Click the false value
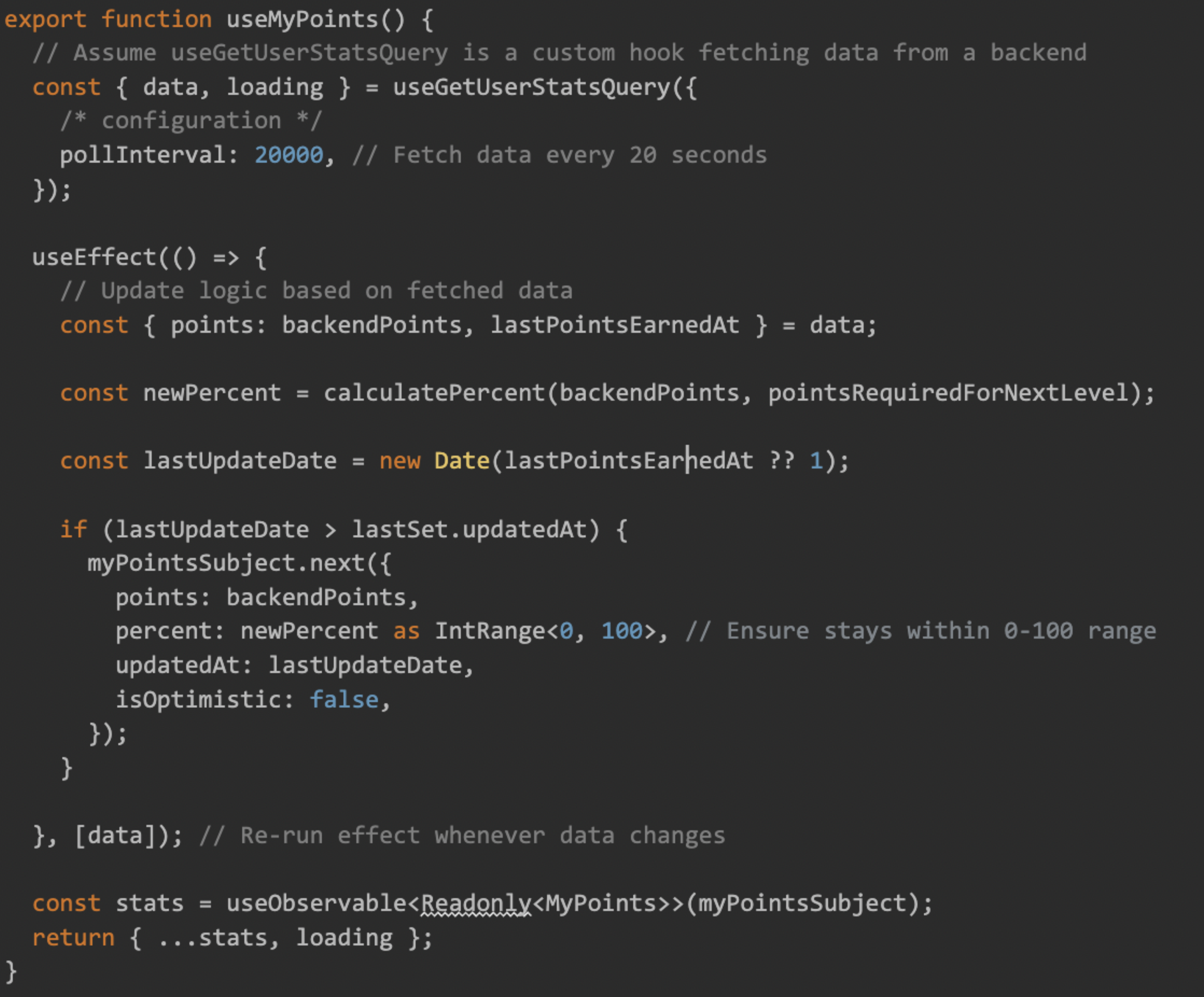 tap(344, 700)
